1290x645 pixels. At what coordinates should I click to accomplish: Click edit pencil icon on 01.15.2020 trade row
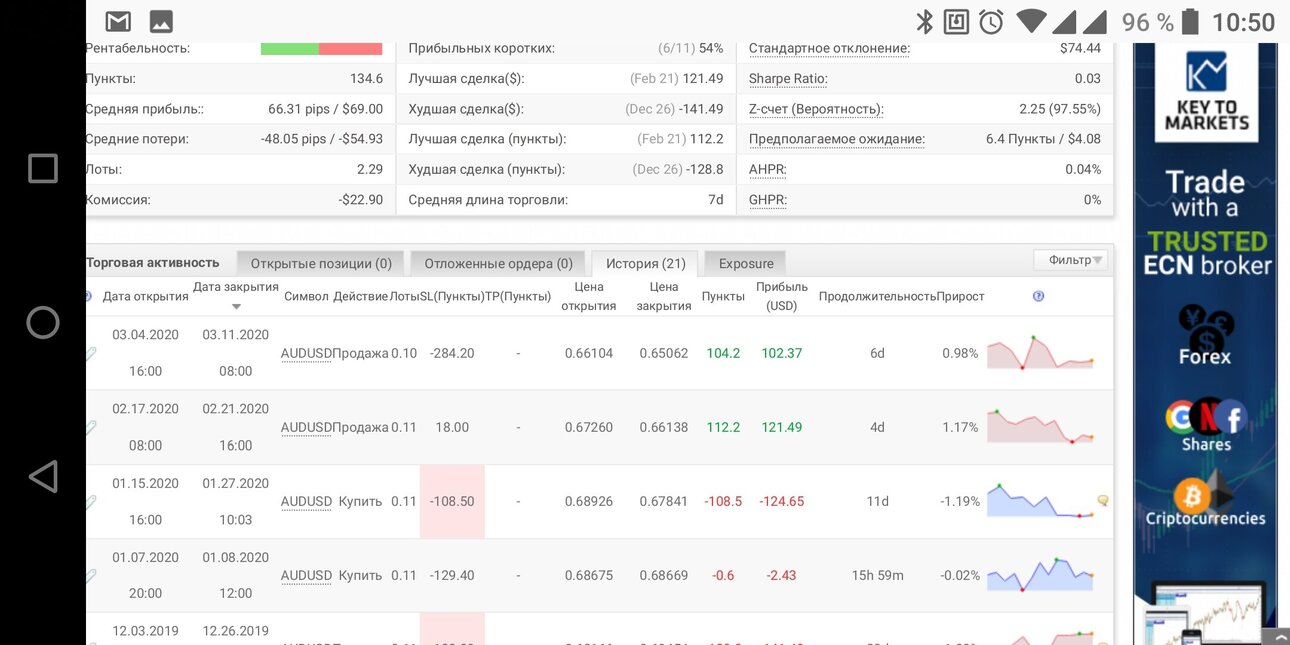click(x=91, y=501)
